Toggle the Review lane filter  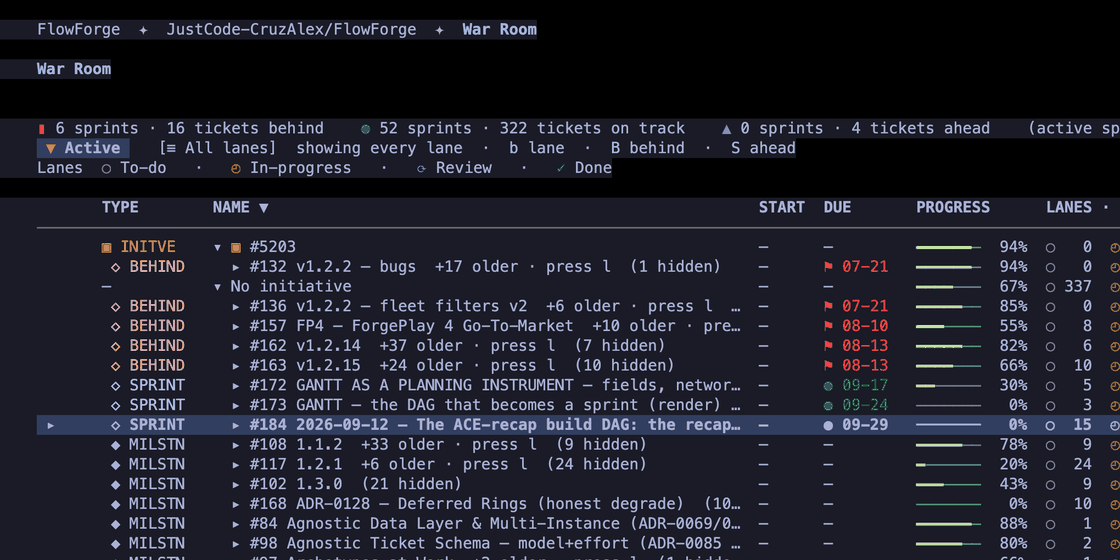coord(454,169)
